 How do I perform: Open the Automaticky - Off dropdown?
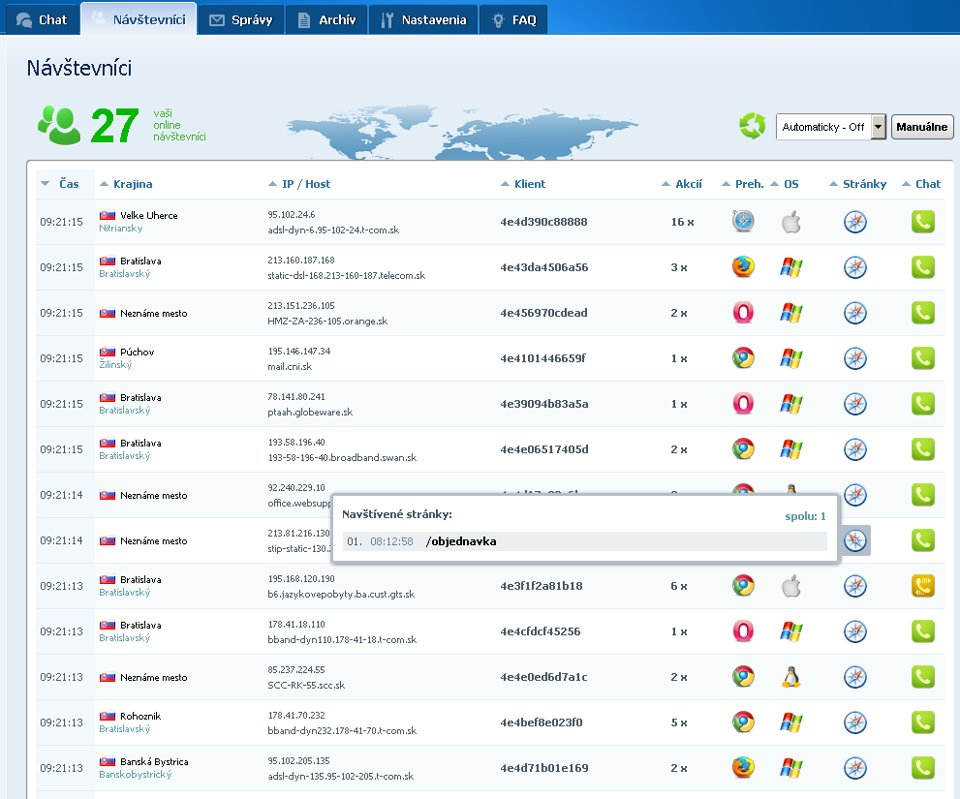pyautogui.click(x=878, y=127)
